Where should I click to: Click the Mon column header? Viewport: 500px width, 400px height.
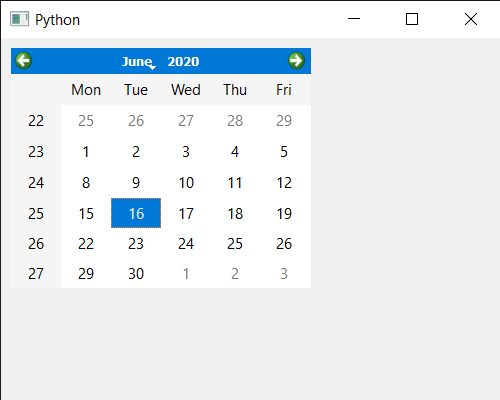tap(86, 90)
